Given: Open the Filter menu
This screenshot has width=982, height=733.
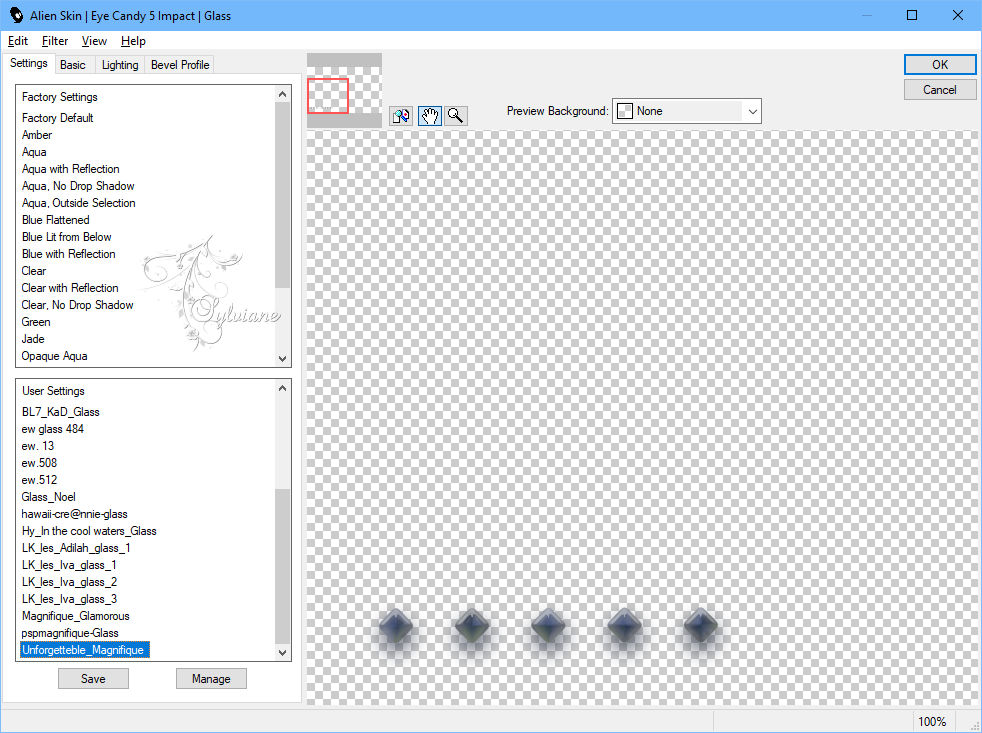Looking at the screenshot, I should [x=54, y=41].
